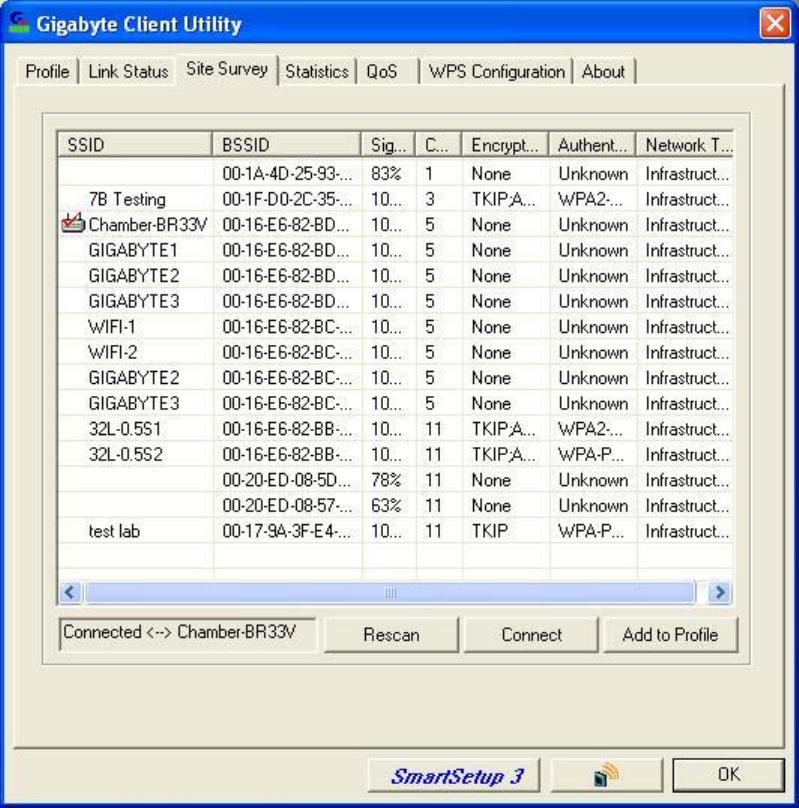Click the Network T... column header
This screenshot has width=799, height=808.
pos(685,145)
